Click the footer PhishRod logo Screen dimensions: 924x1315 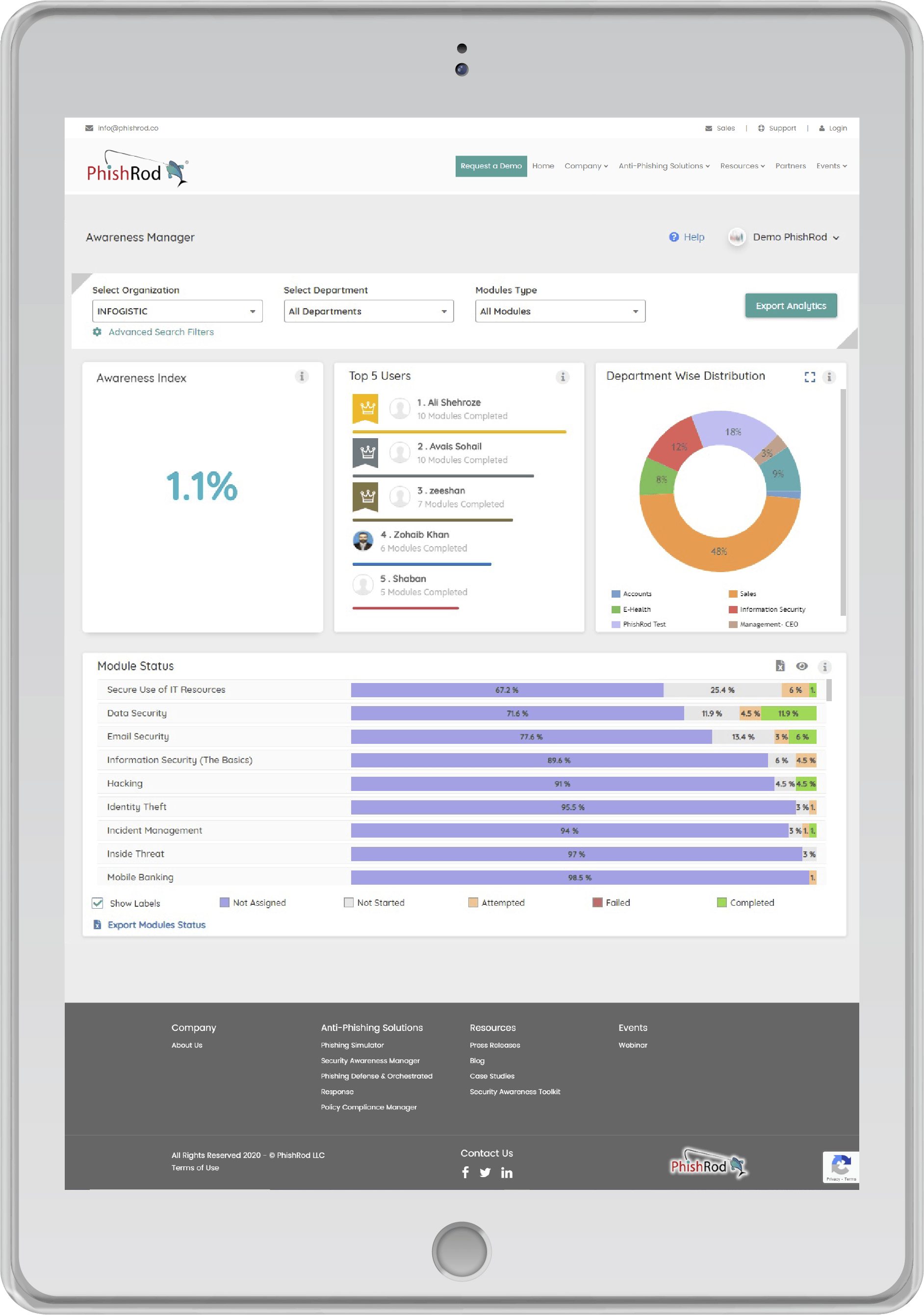click(x=709, y=1164)
